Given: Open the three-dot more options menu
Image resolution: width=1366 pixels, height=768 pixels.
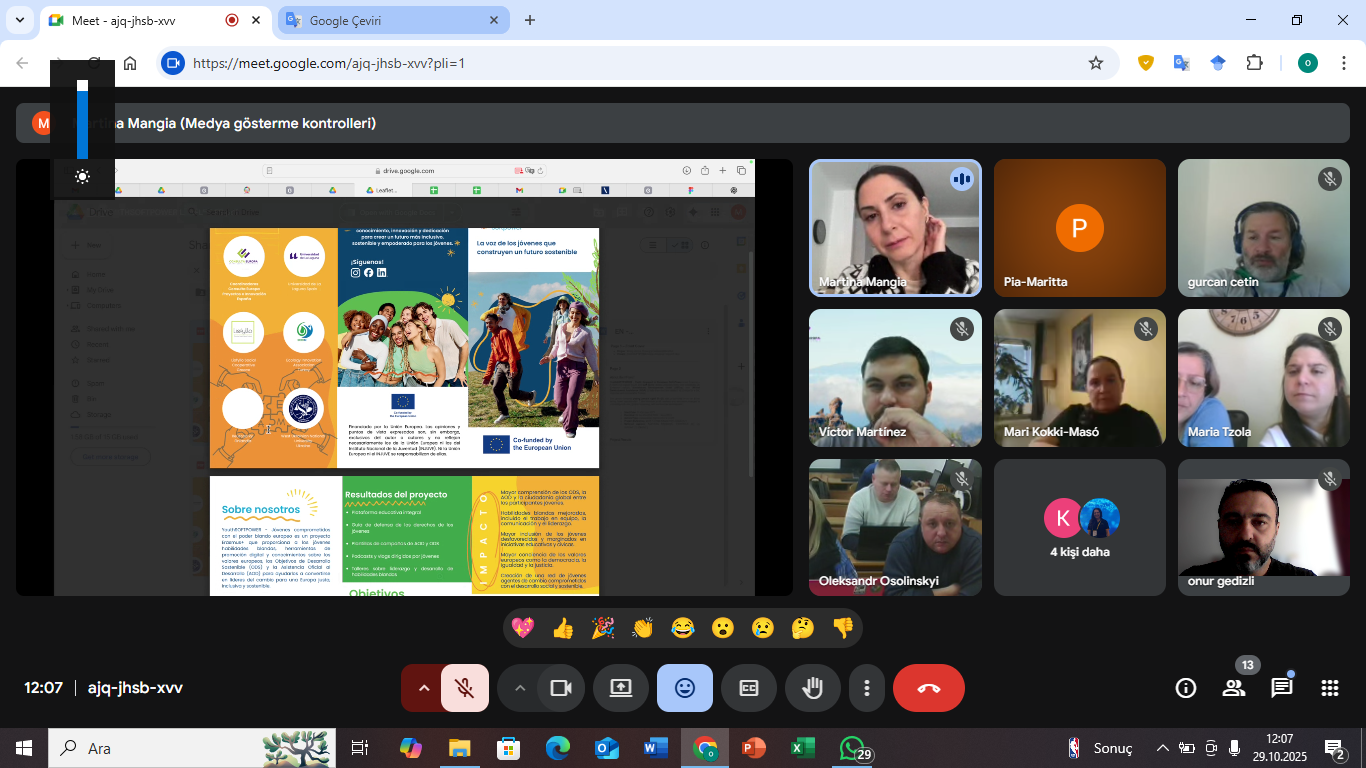Looking at the screenshot, I should pyautogui.click(x=867, y=688).
